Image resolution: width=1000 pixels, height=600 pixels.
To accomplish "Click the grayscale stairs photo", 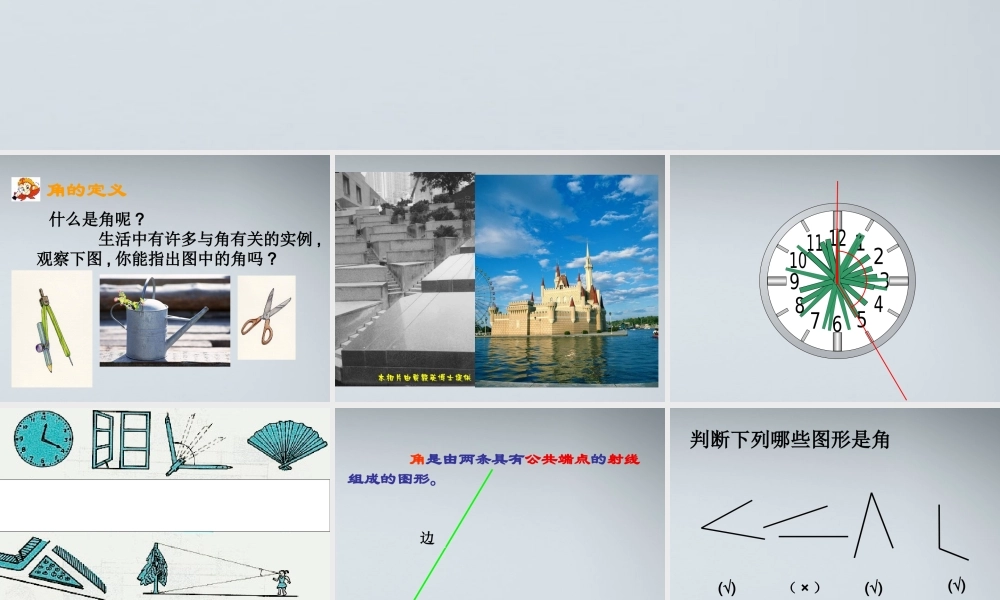I will point(405,279).
